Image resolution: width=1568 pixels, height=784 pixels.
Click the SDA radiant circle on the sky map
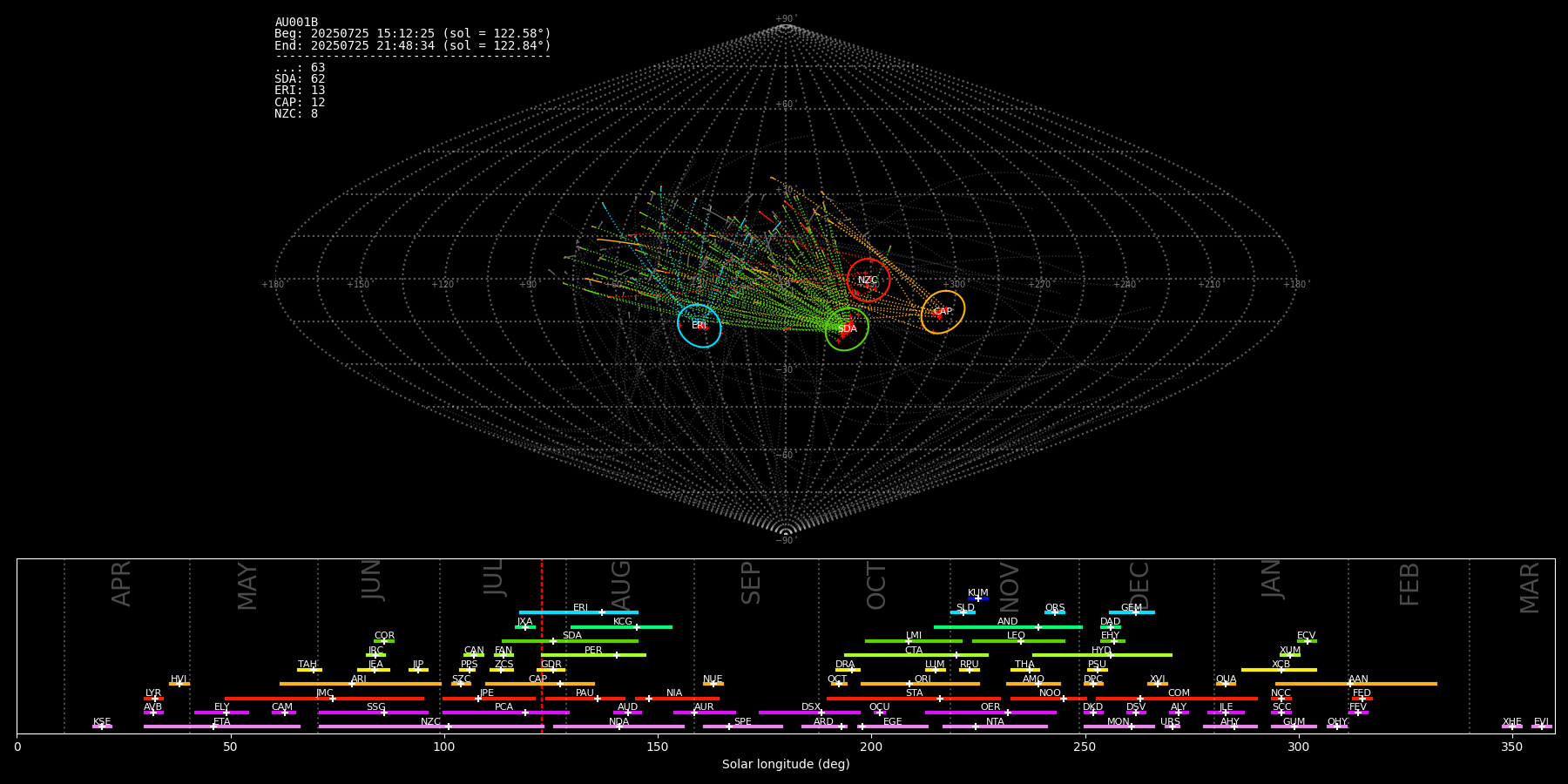pyautogui.click(x=847, y=329)
